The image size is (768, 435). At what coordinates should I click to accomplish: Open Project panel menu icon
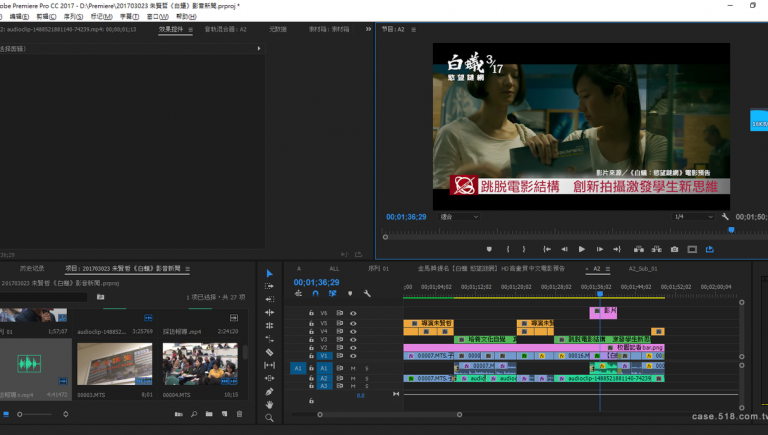point(188,268)
